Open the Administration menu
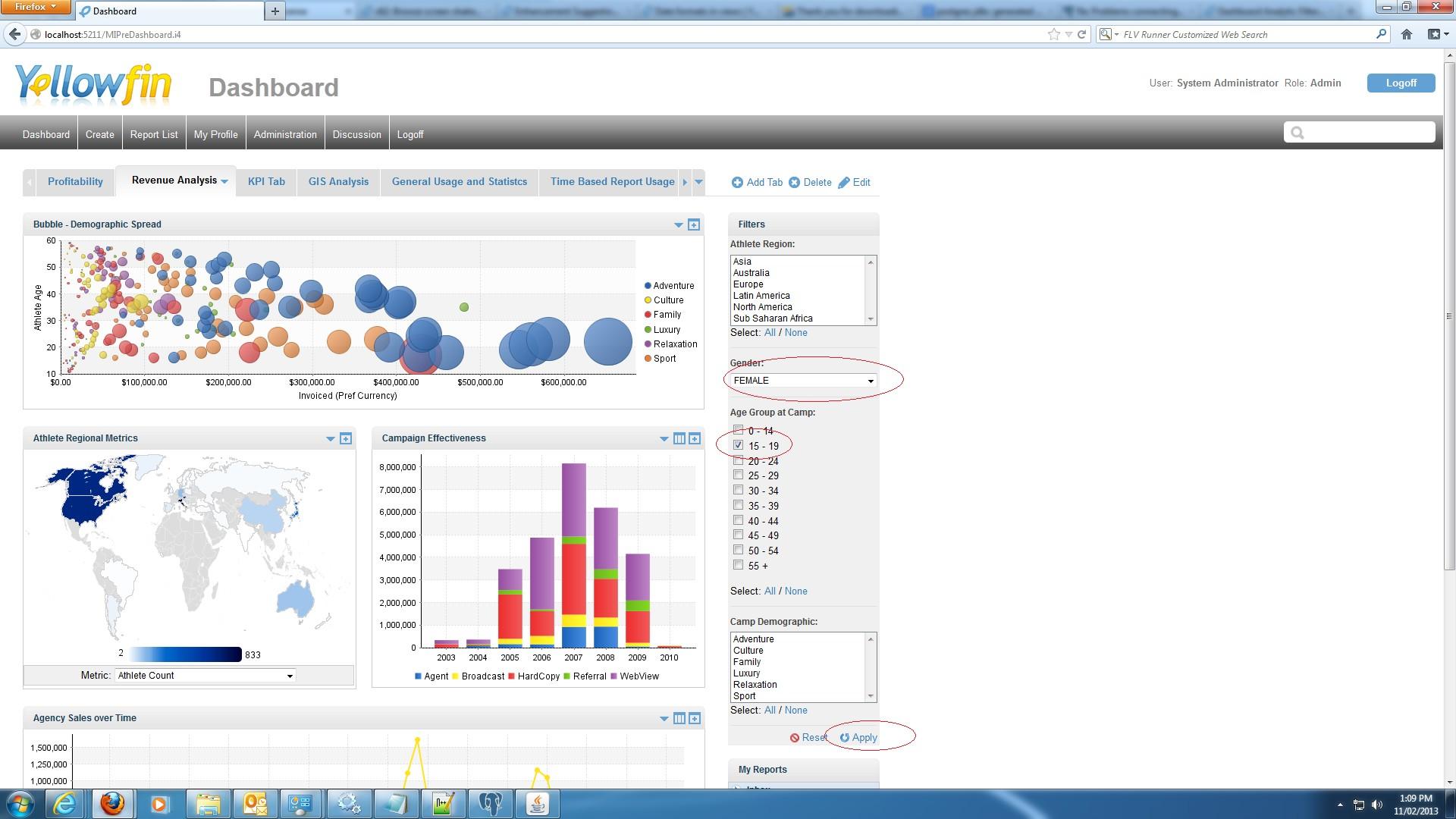 [x=285, y=133]
